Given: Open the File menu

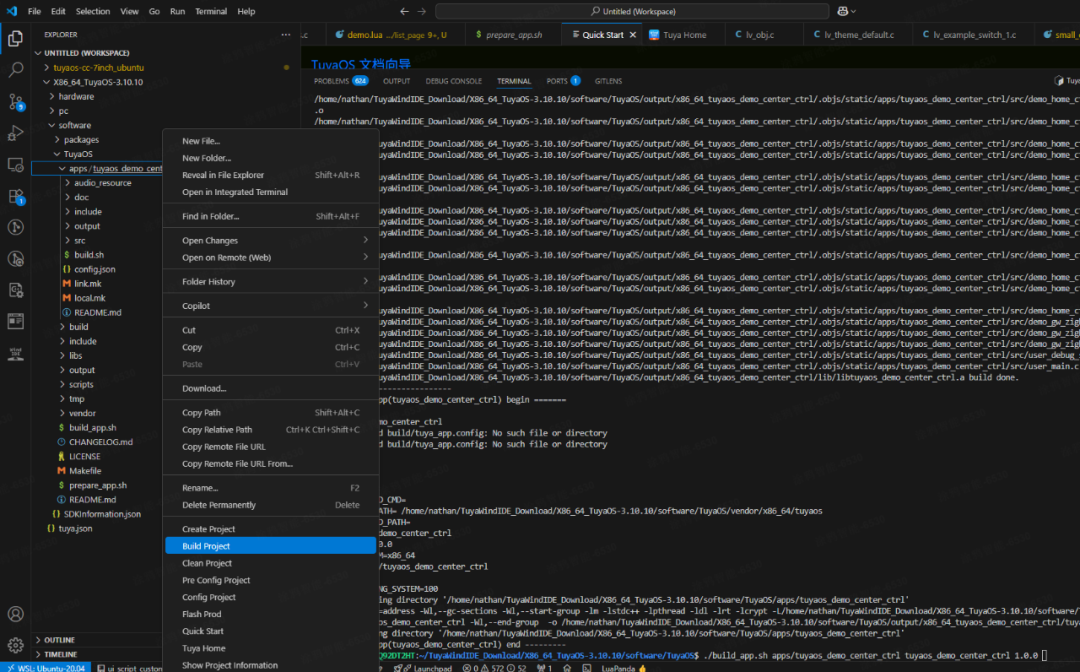Looking at the screenshot, I should pos(34,11).
